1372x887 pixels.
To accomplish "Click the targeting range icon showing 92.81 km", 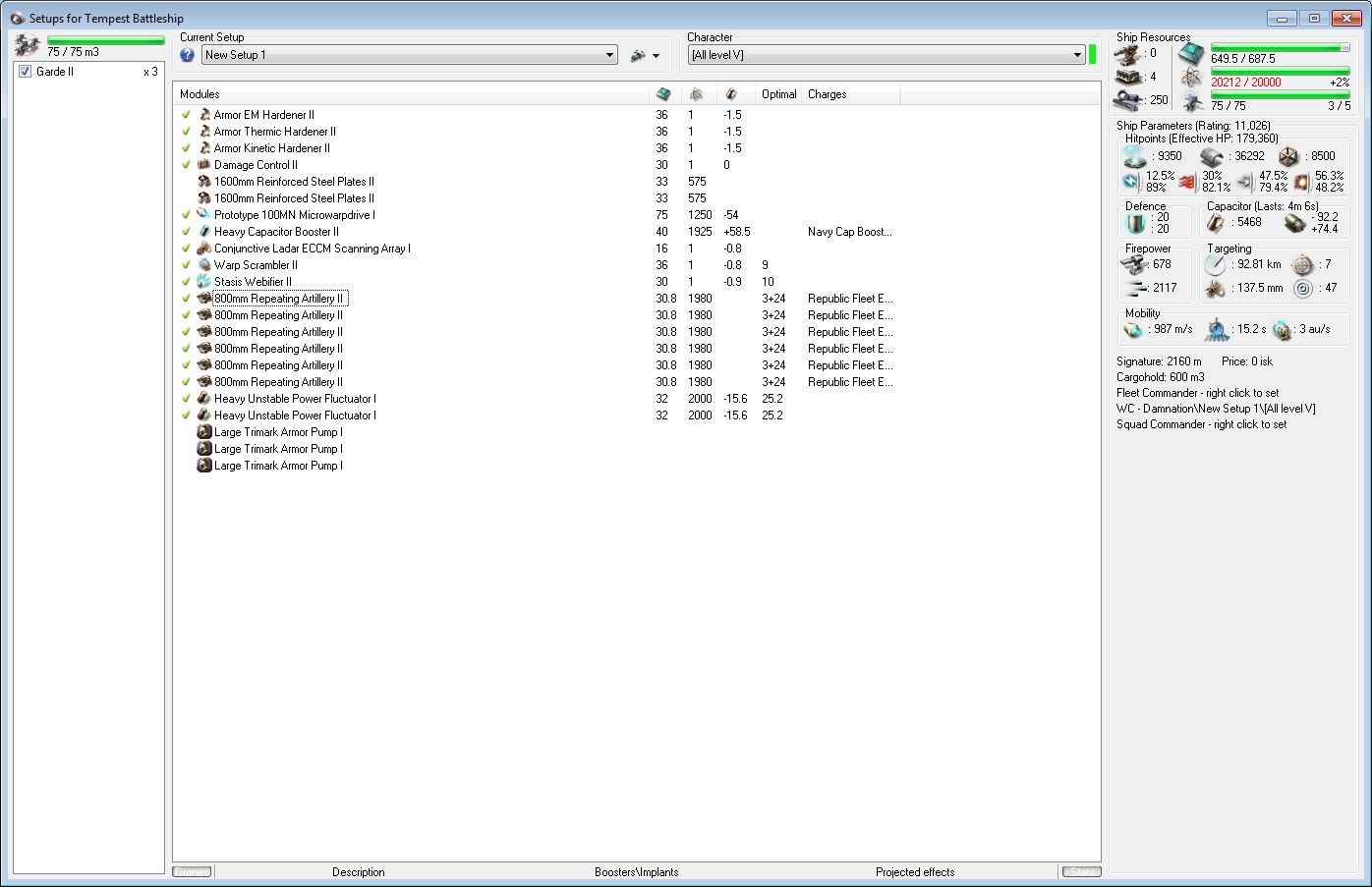I will [1216, 264].
